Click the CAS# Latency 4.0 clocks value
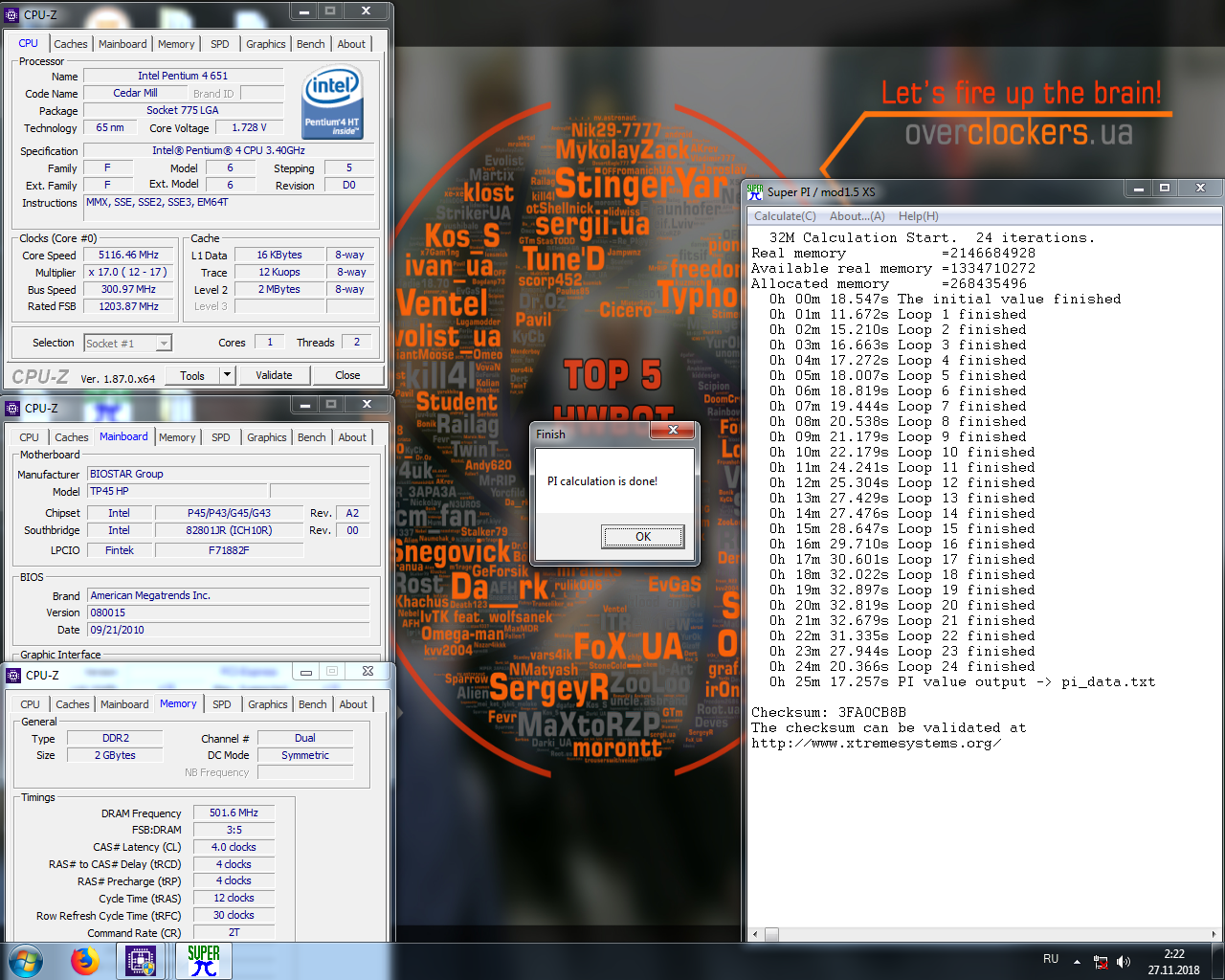 coord(234,847)
